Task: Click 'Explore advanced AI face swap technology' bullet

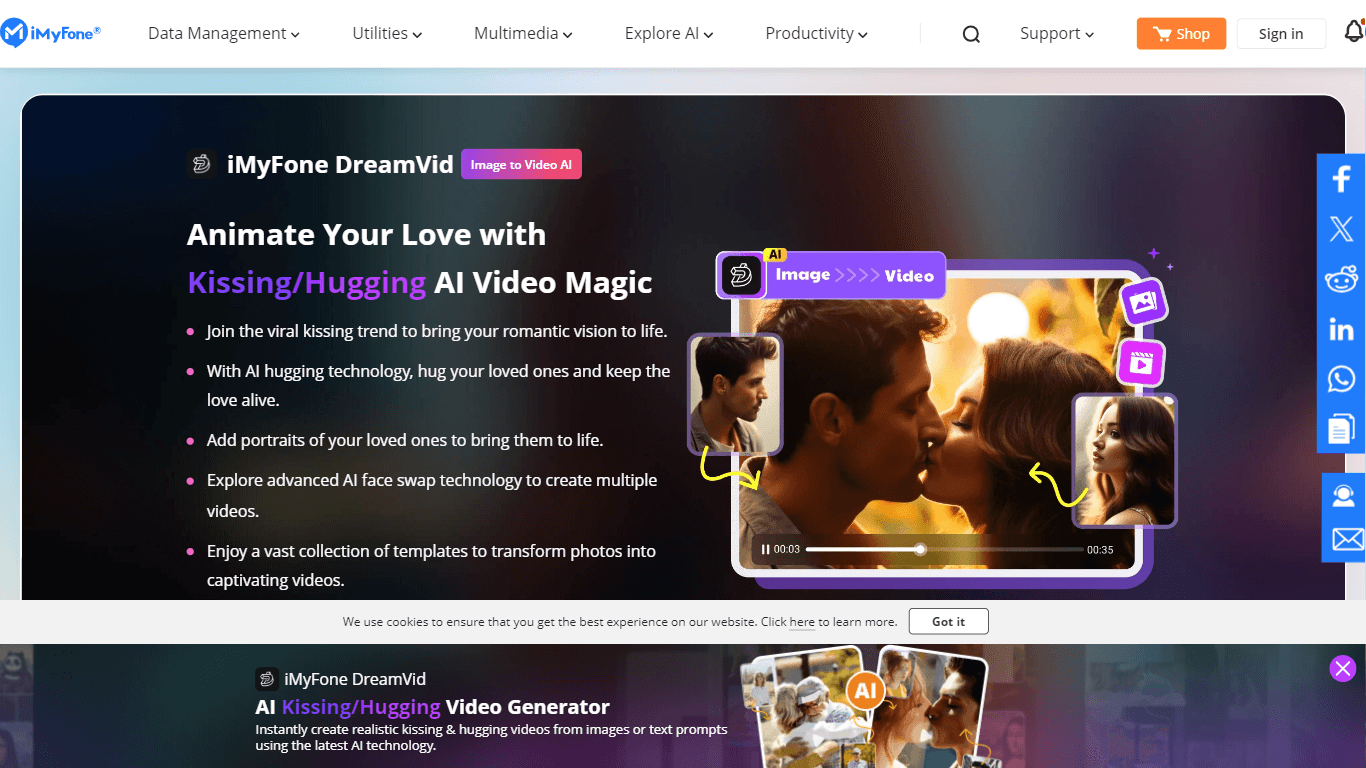Action: pyautogui.click(x=432, y=495)
